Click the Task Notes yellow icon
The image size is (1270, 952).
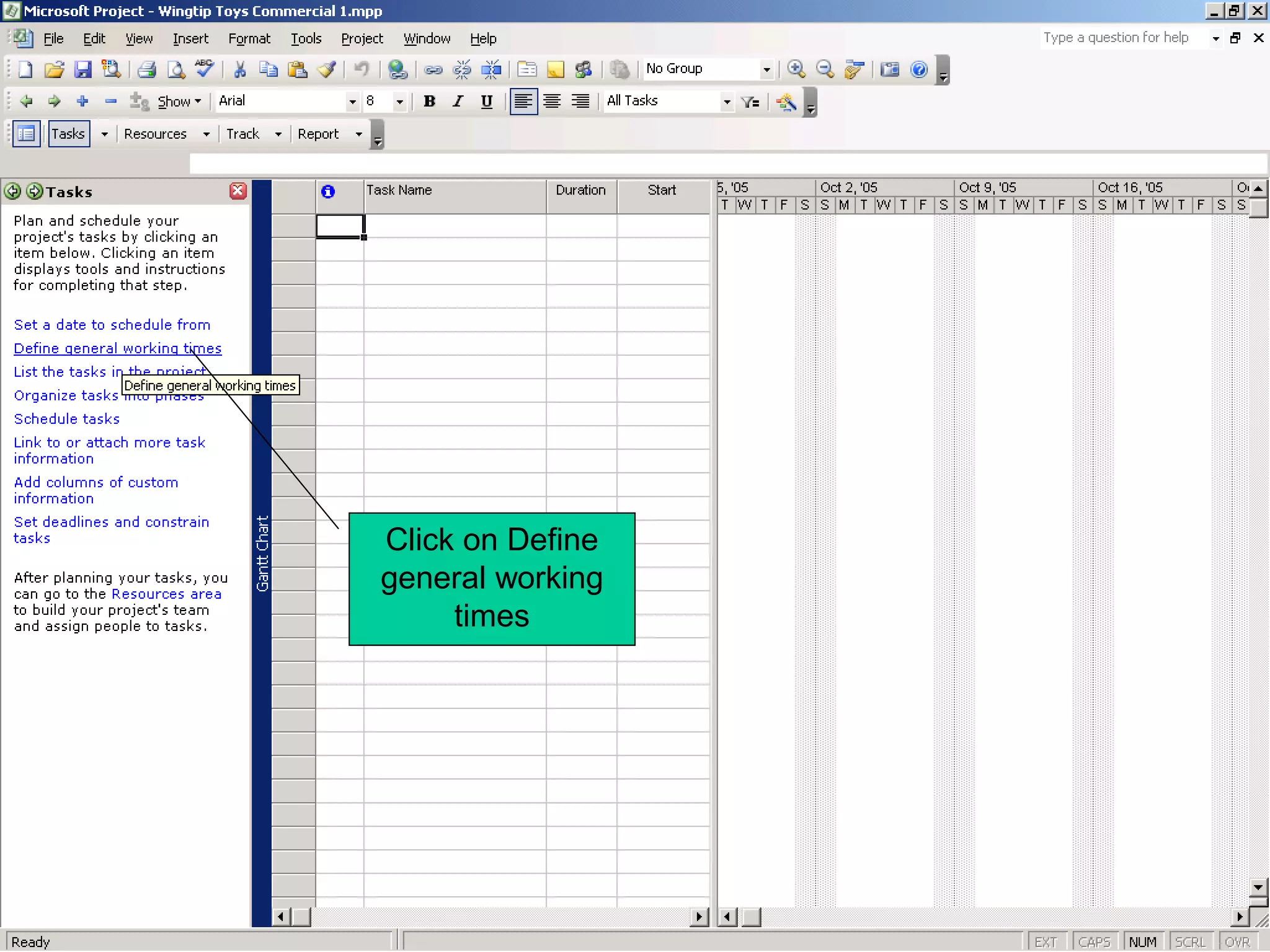pos(555,69)
